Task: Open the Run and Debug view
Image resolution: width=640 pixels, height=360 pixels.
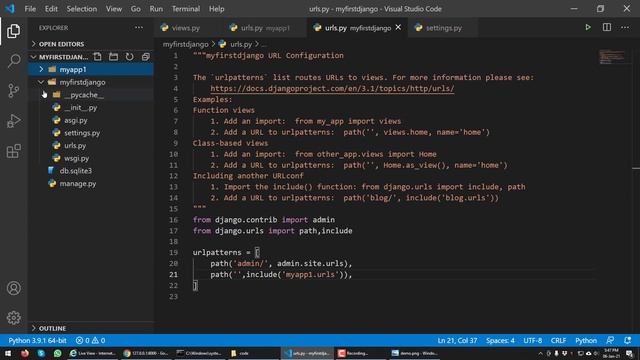Action: pos(13,121)
